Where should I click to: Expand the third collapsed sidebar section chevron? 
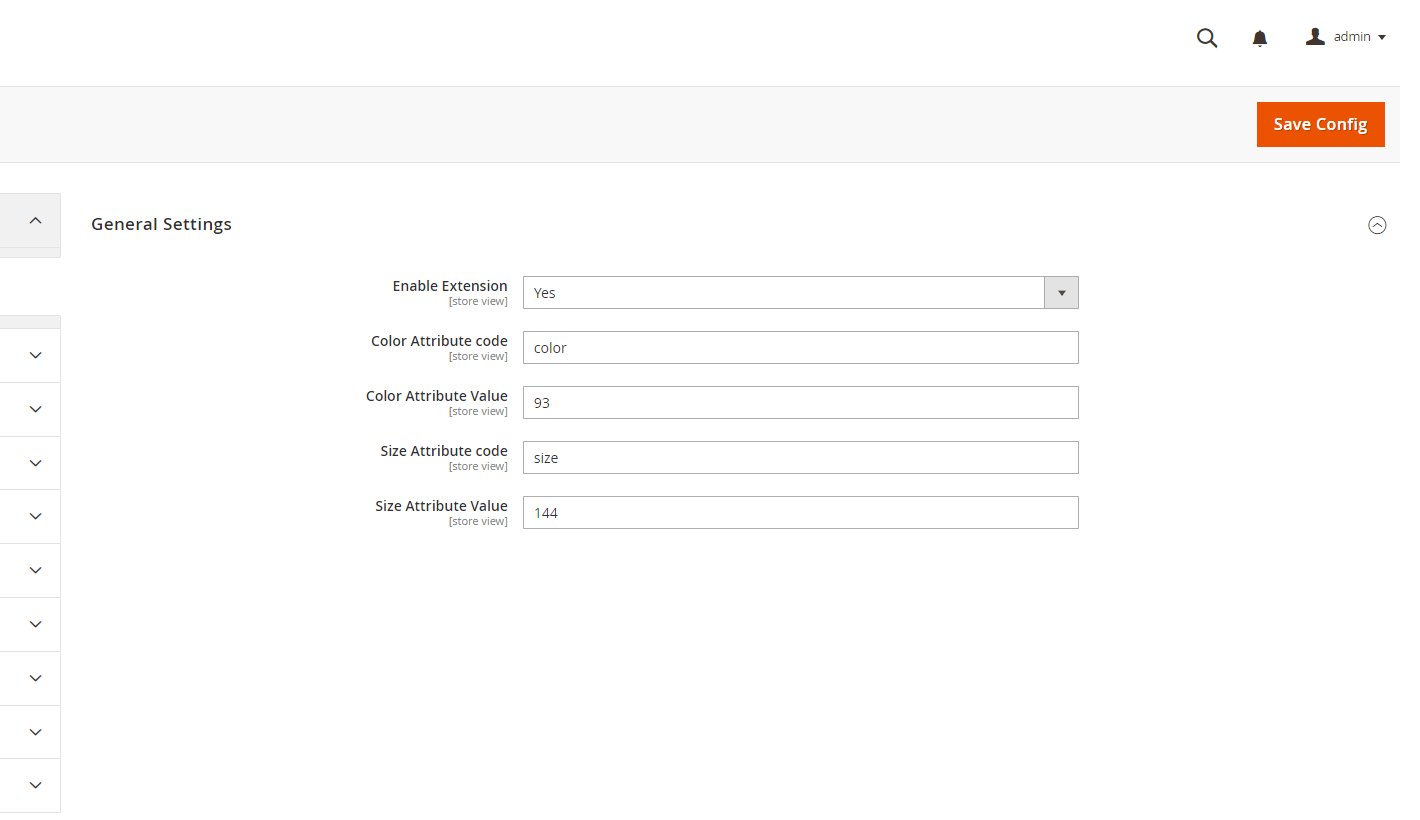click(35, 463)
